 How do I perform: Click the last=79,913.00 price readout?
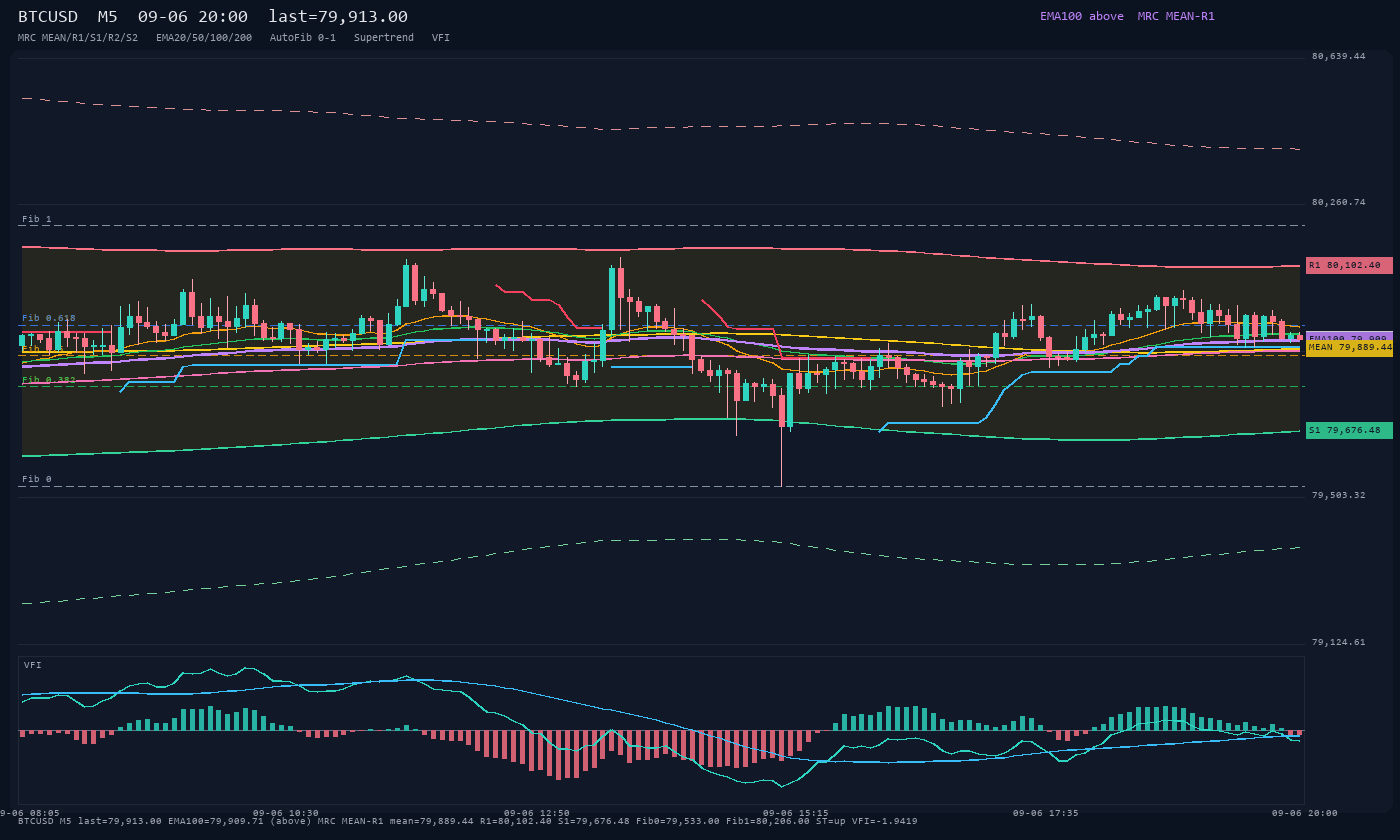point(338,16)
